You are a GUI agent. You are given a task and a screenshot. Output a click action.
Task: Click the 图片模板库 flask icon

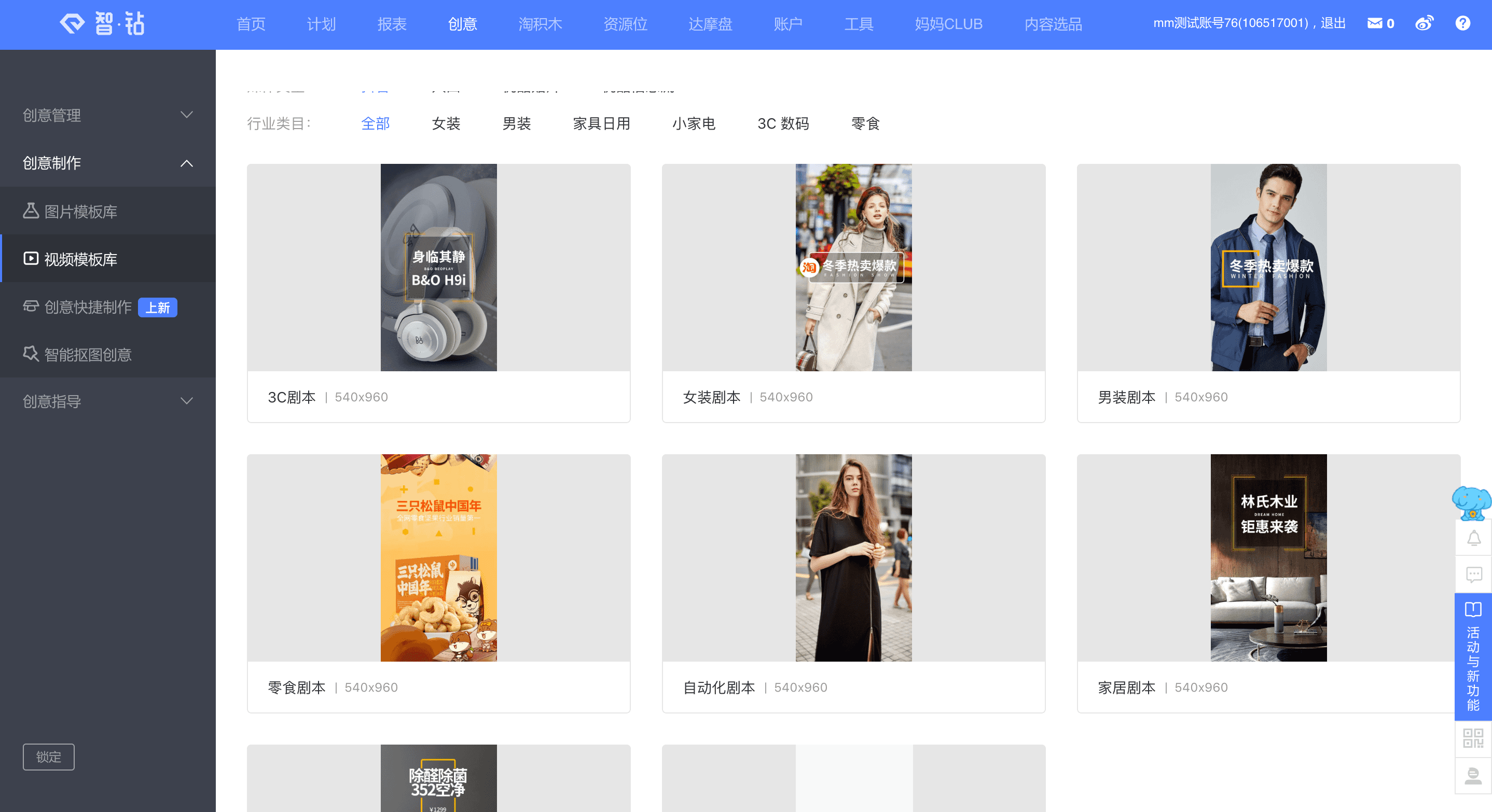pos(31,211)
